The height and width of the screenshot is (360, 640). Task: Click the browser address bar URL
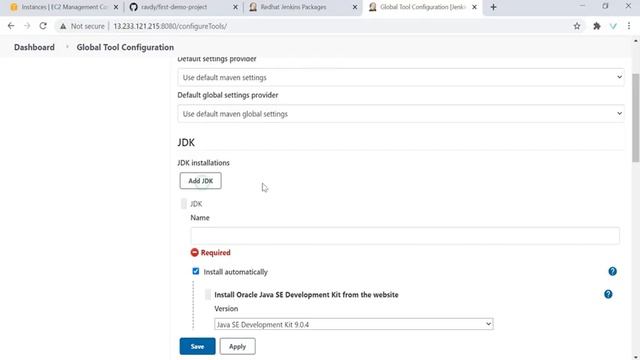pos(170,26)
